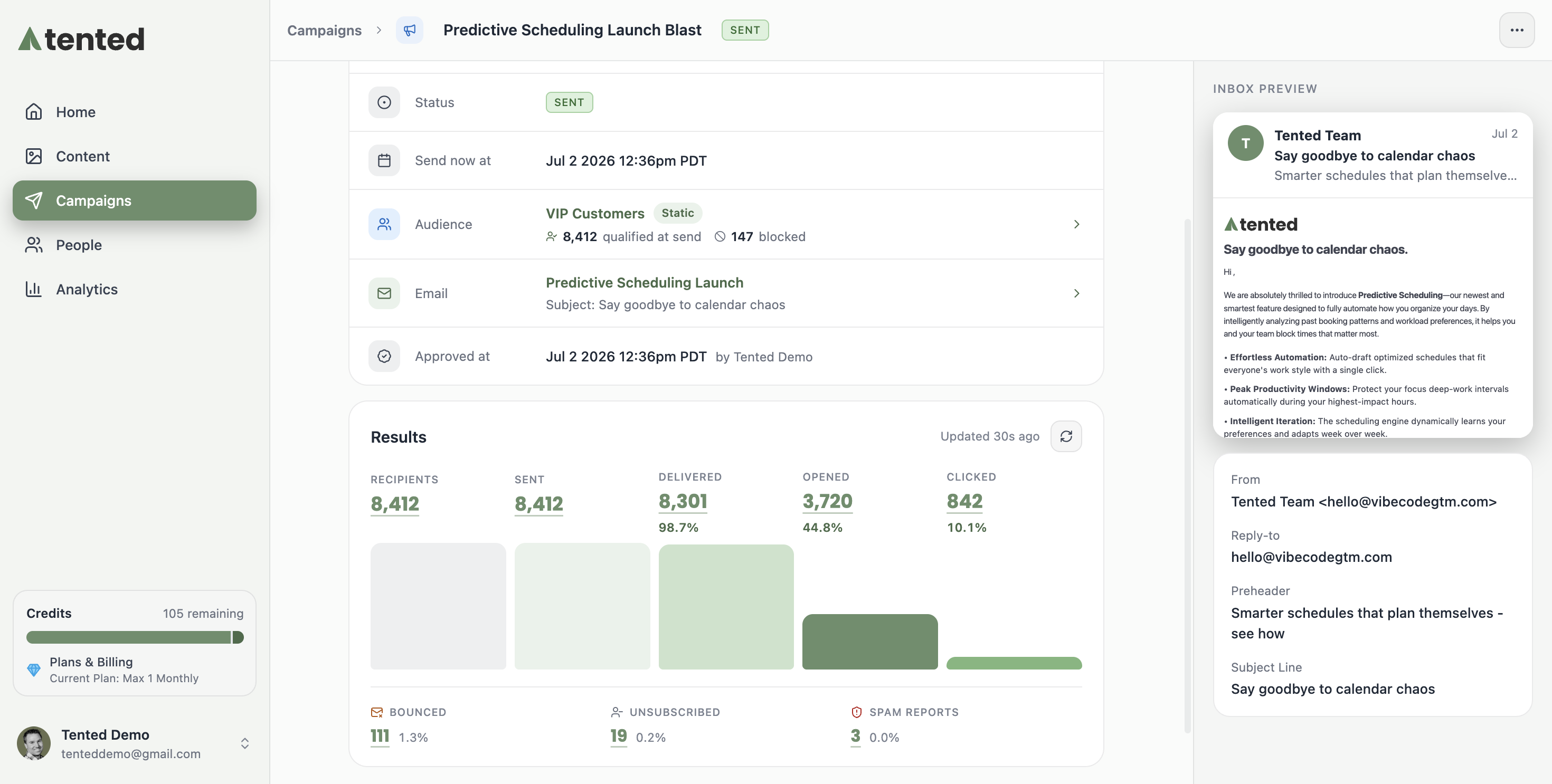1552x784 pixels.
Task: Click the Bounced envelope icon
Action: click(x=376, y=712)
